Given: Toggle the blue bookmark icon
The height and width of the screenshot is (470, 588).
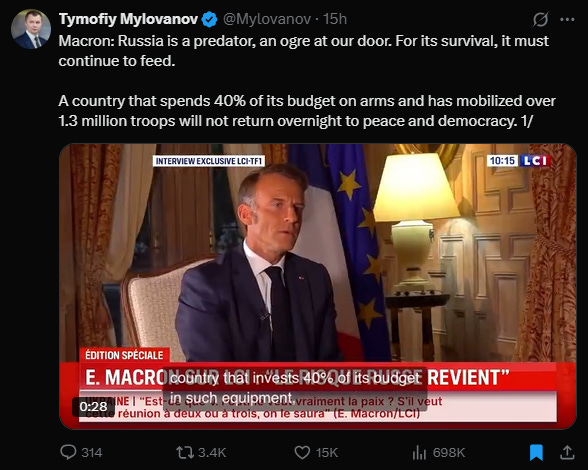Looking at the screenshot, I should coord(536,452).
